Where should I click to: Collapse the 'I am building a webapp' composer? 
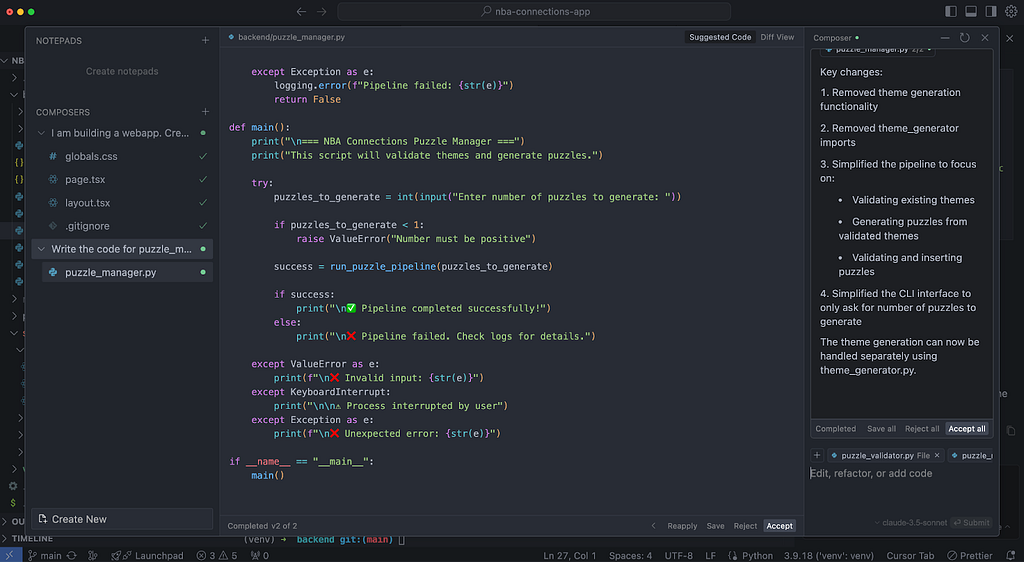(x=41, y=133)
